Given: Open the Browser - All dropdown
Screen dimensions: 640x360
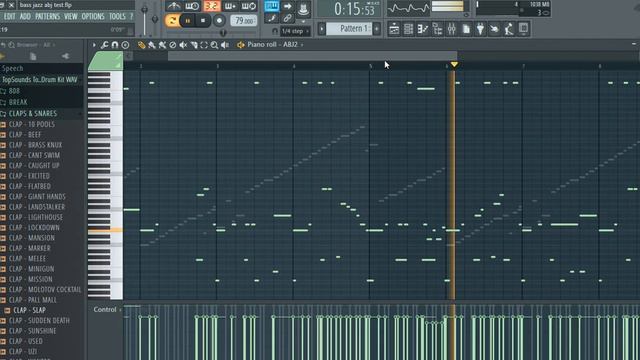Looking at the screenshot, I should [35, 45].
